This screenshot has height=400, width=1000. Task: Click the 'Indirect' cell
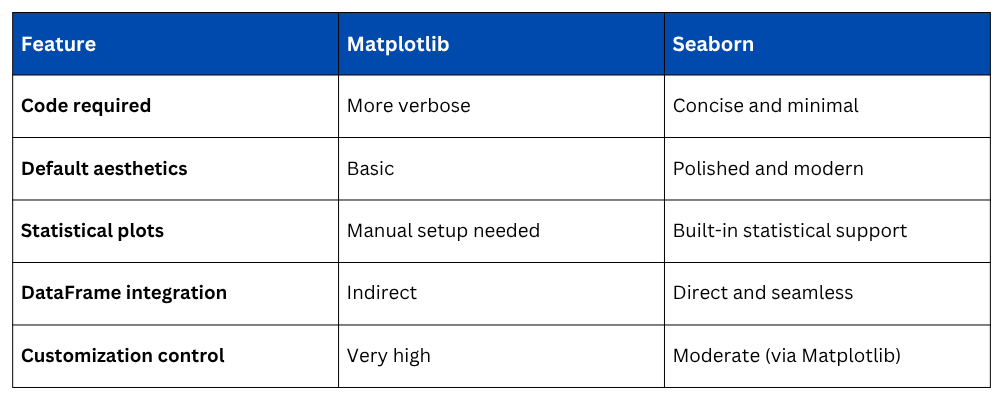point(382,293)
